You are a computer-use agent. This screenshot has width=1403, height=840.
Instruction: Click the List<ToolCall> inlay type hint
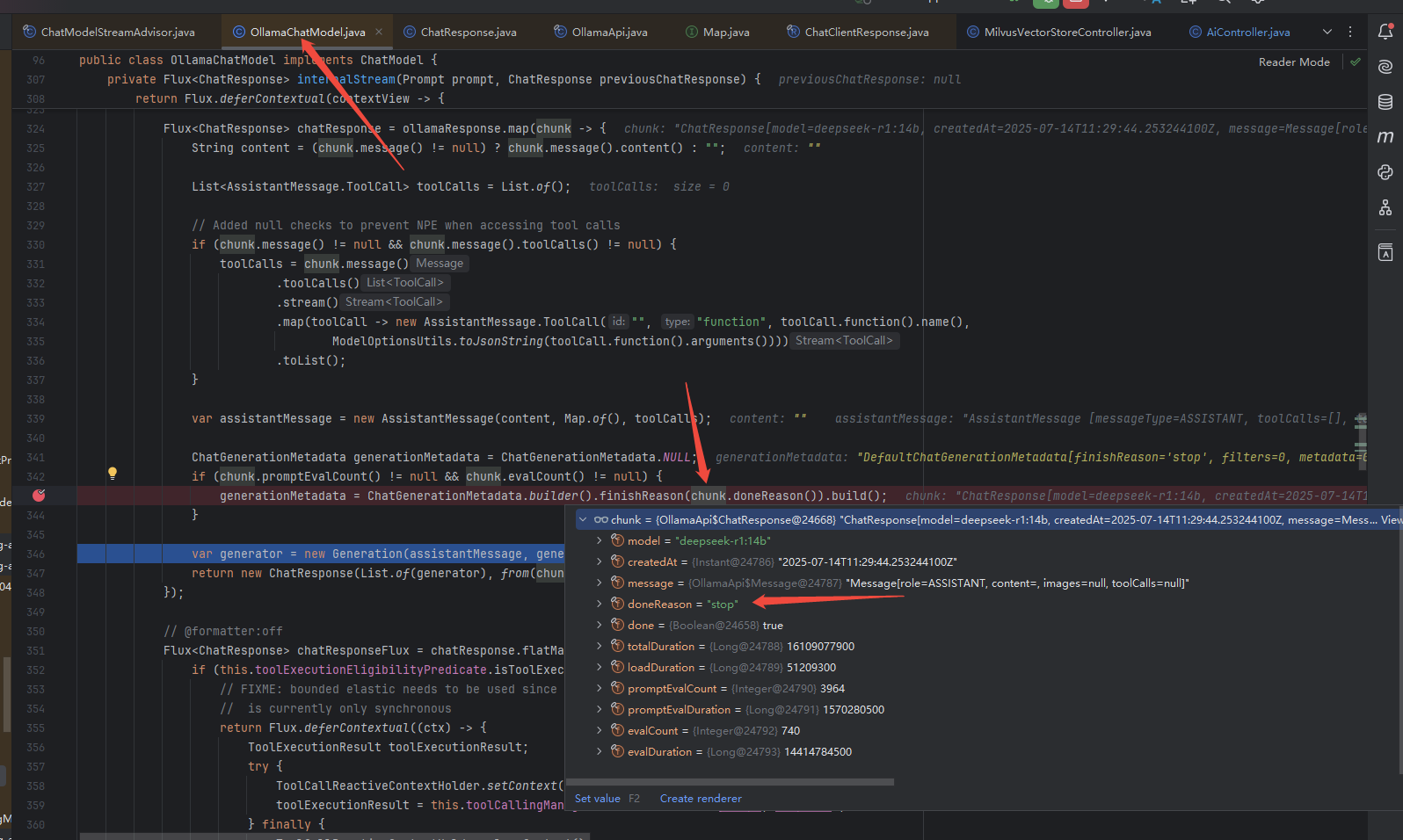coord(405,283)
